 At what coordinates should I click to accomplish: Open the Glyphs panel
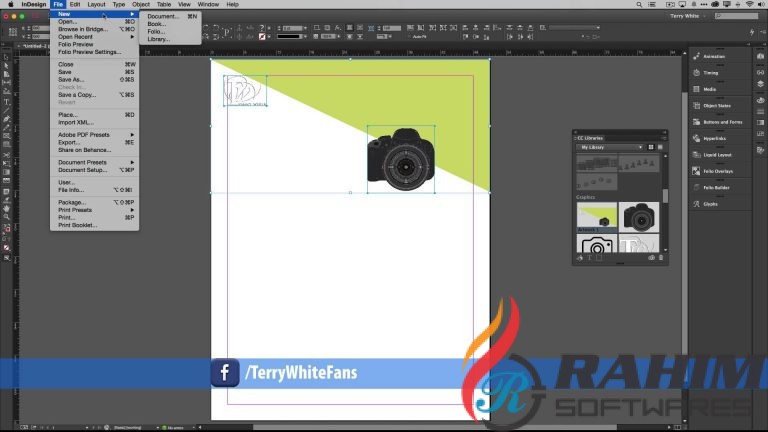point(710,204)
